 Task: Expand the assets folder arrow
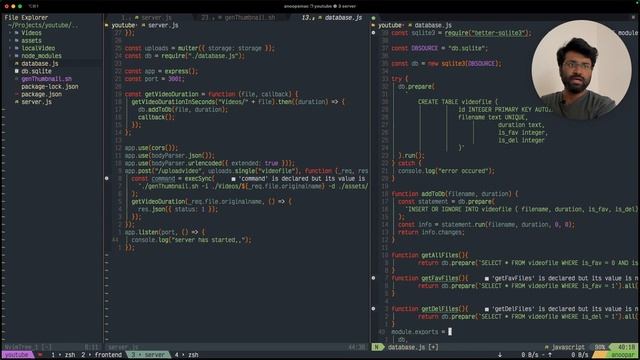tap(10, 40)
